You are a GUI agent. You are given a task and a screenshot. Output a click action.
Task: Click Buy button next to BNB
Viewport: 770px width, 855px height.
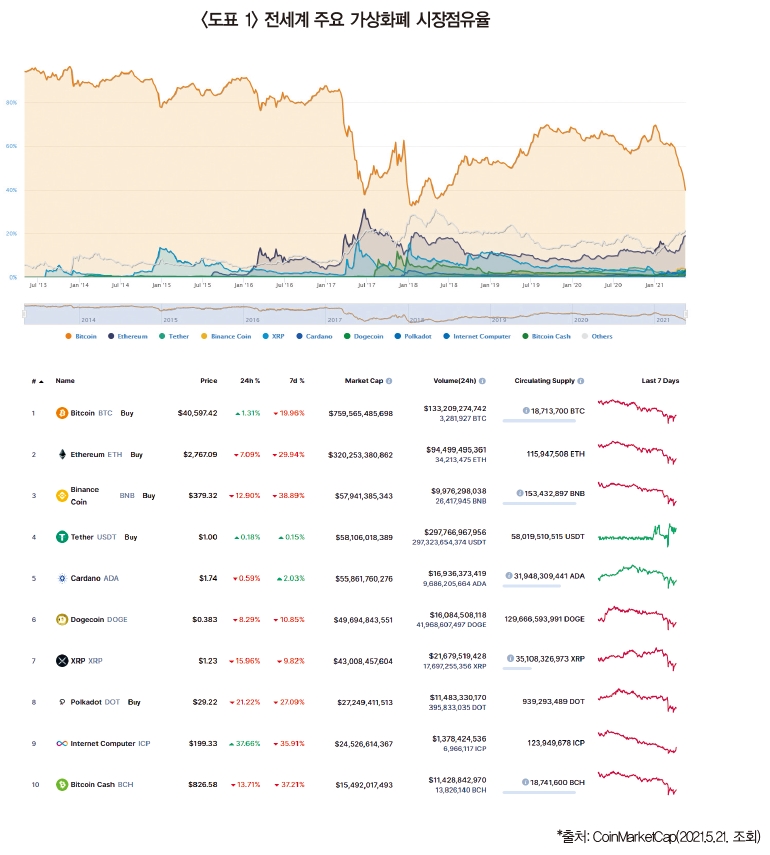149,496
